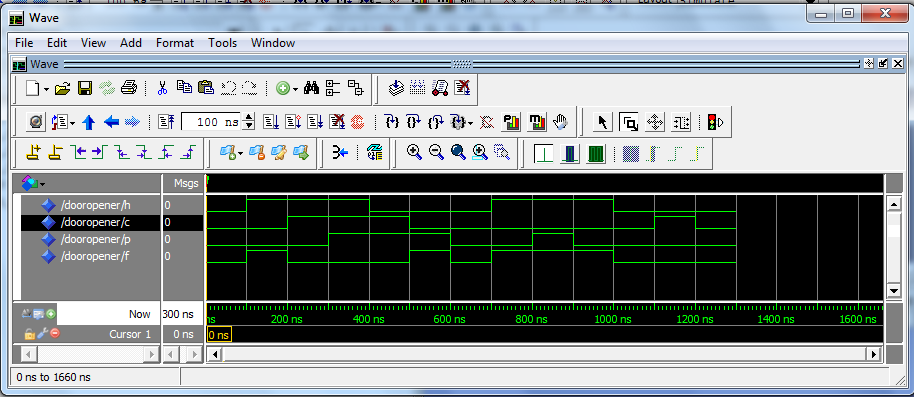Find the previous falling edge

(121, 153)
